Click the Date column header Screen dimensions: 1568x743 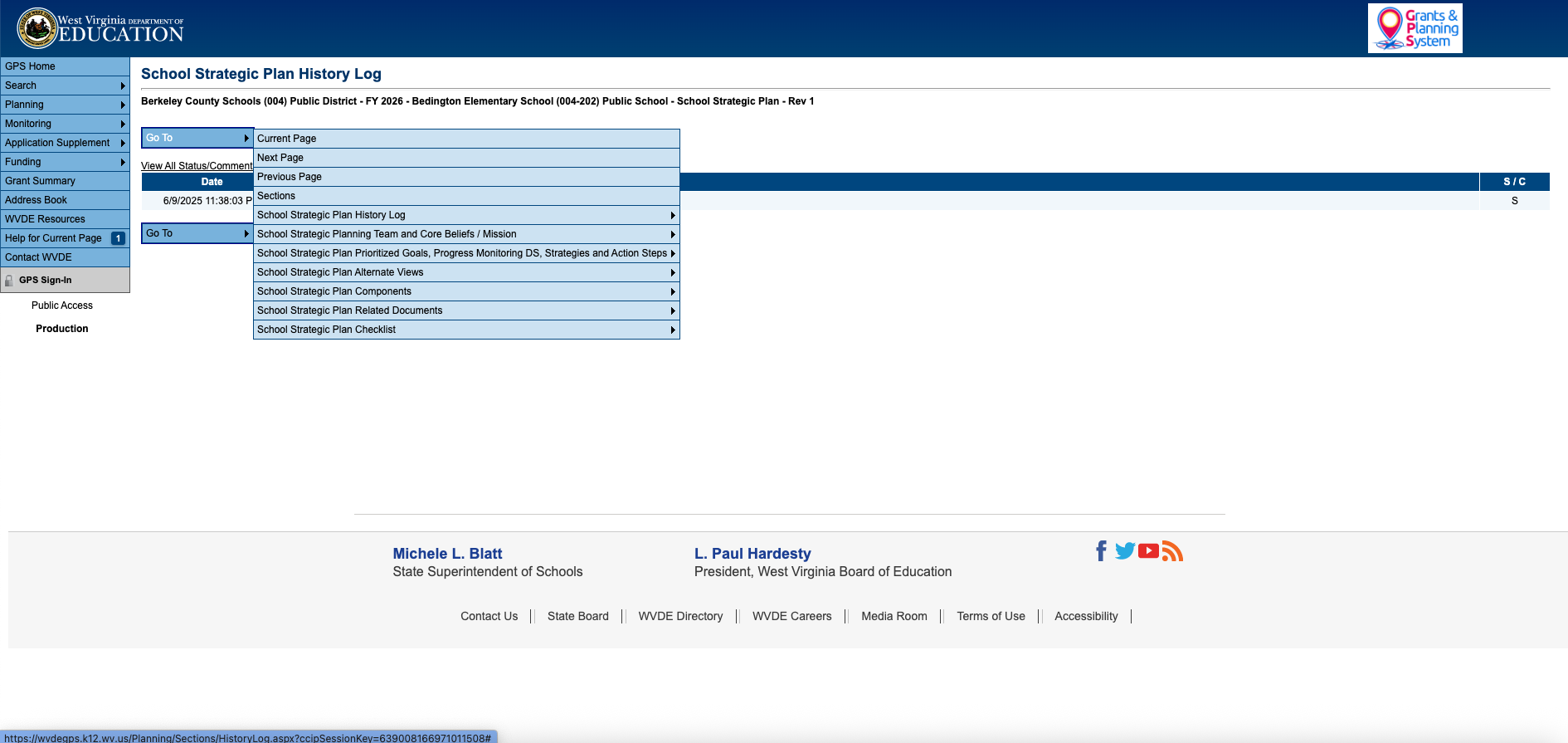(x=212, y=182)
